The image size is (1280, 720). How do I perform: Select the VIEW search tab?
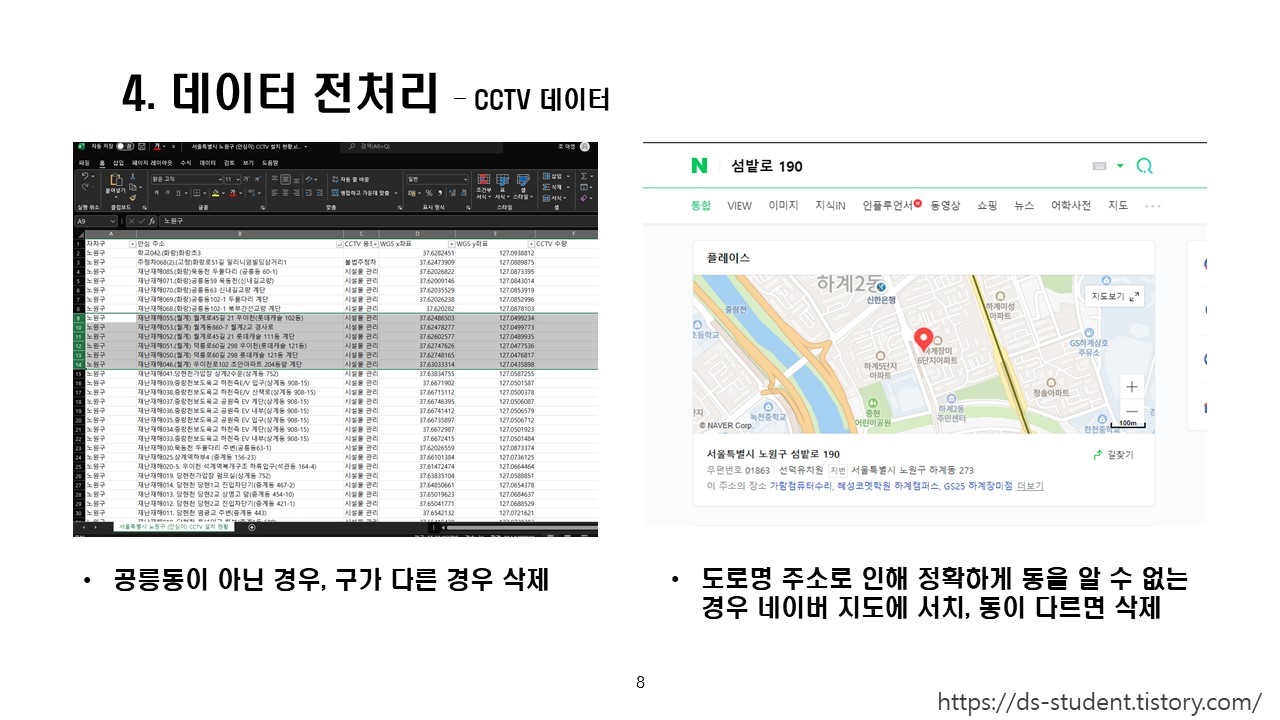(x=739, y=205)
